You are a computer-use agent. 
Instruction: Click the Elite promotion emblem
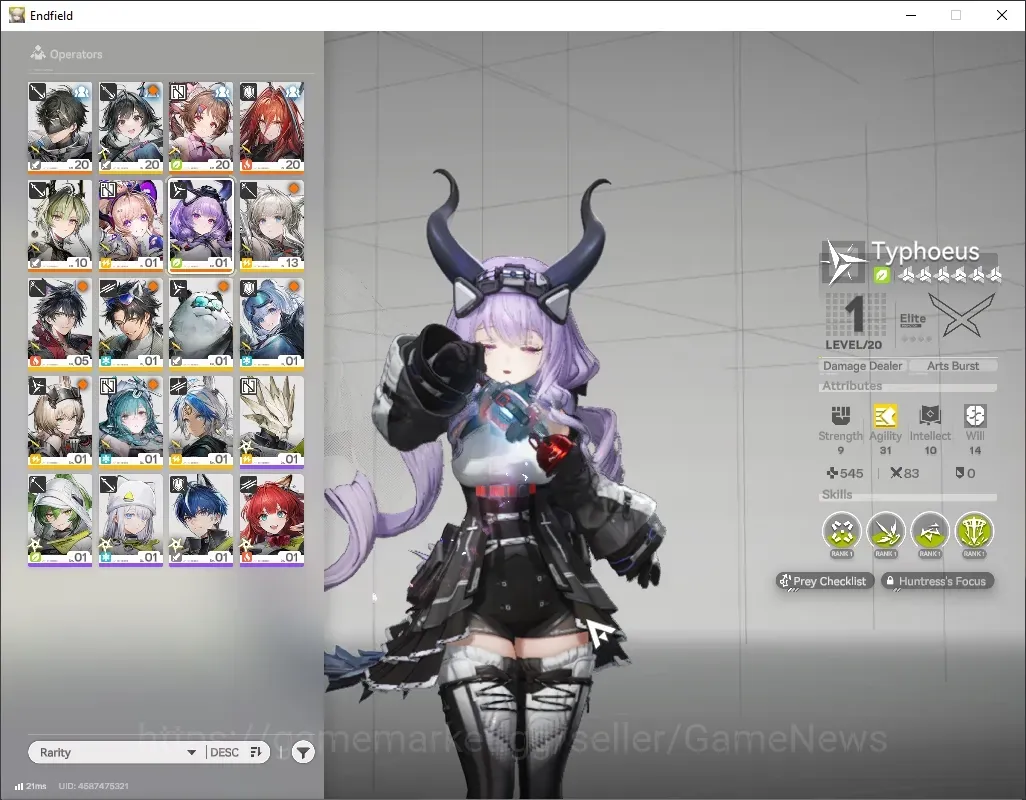coord(961,315)
